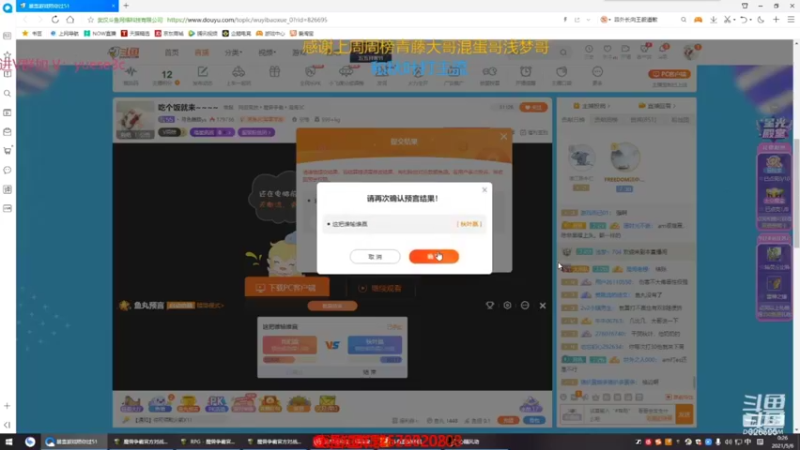Open the 主播投稿 panel link
The image size is (800, 450).
point(592,106)
